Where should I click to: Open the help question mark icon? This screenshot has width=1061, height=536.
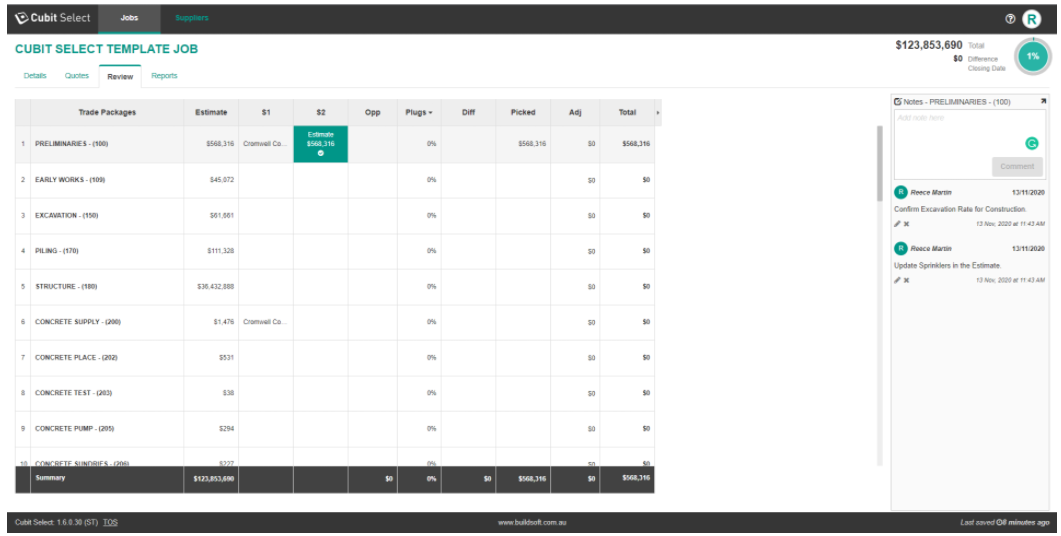(x=1010, y=18)
